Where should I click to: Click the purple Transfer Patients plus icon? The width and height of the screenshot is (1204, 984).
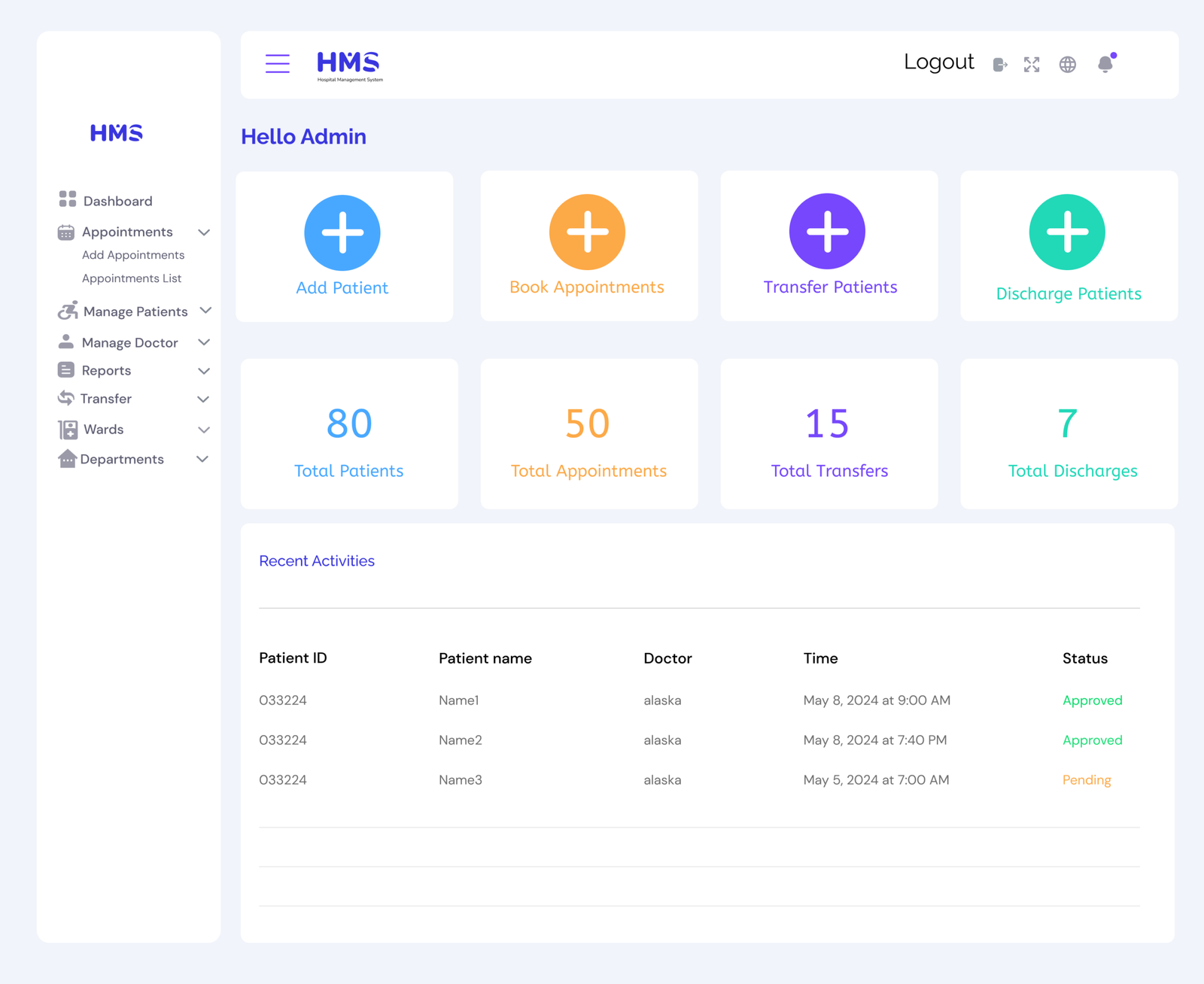[x=827, y=231]
